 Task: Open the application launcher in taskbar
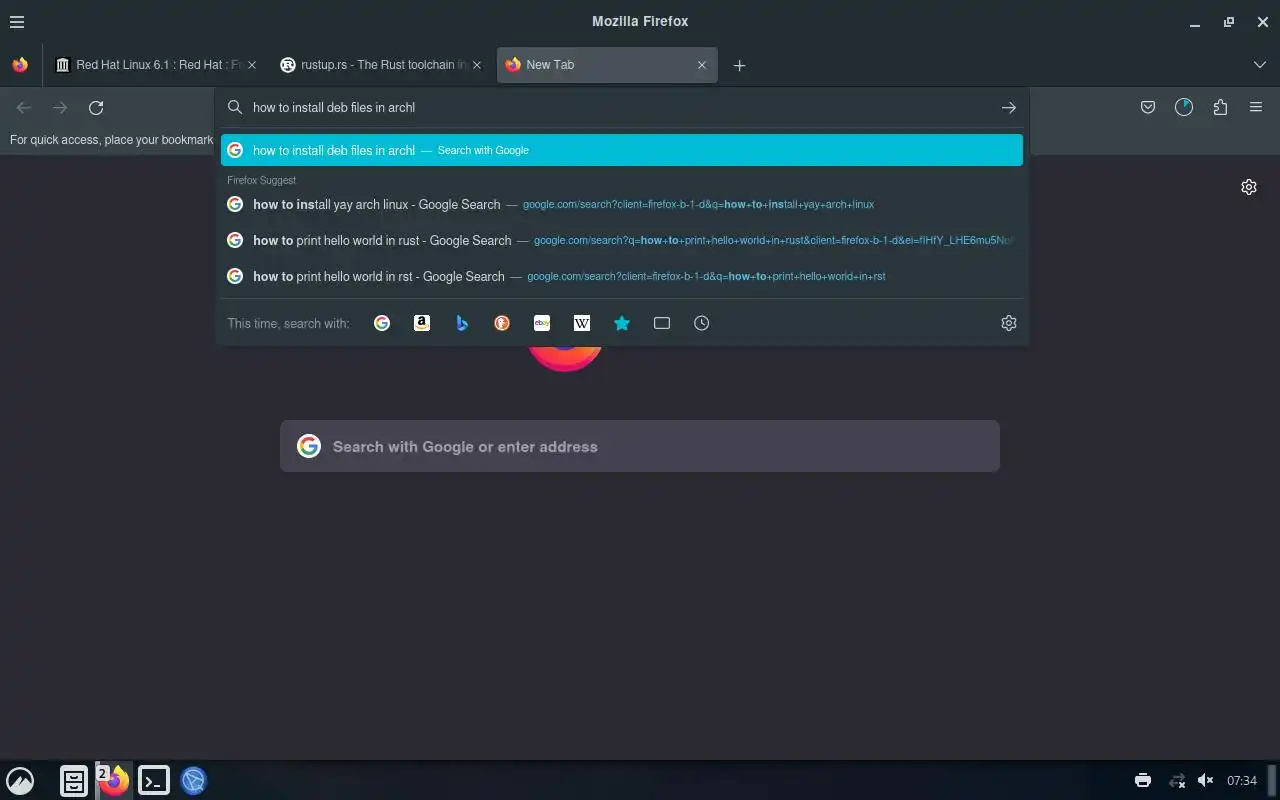[20, 781]
